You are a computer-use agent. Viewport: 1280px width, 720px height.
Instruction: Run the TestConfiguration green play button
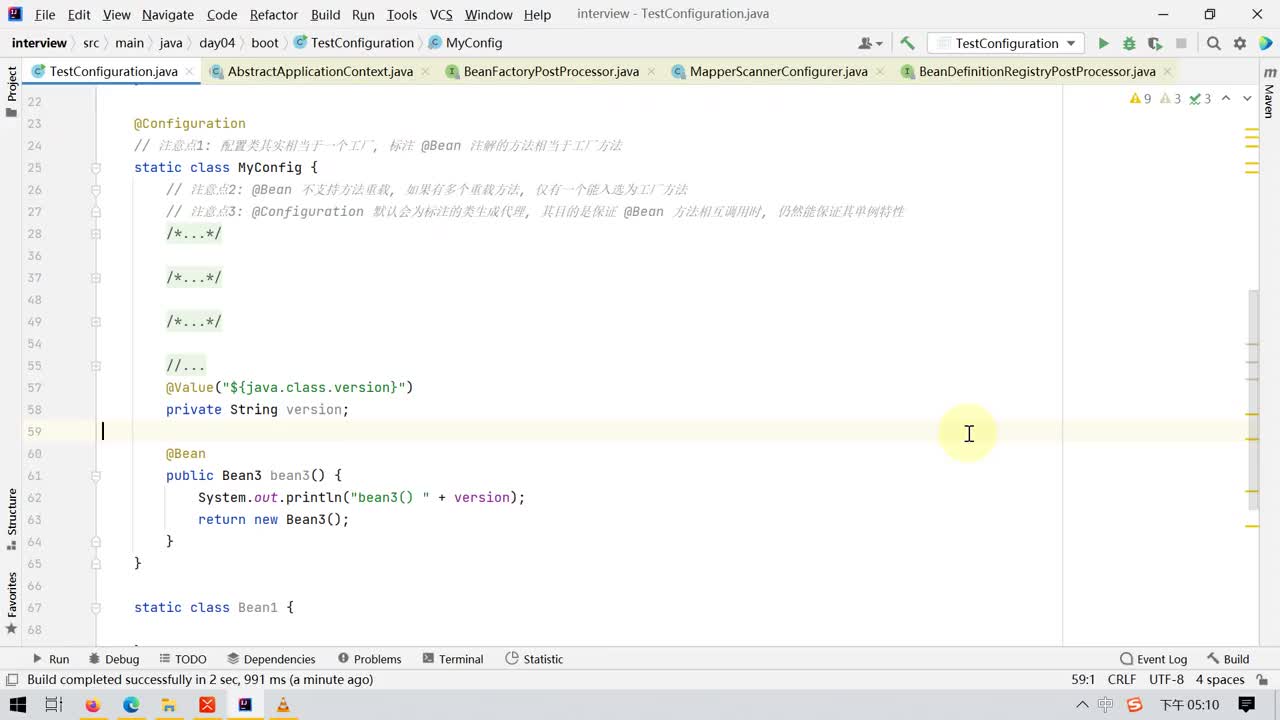pos(1103,43)
